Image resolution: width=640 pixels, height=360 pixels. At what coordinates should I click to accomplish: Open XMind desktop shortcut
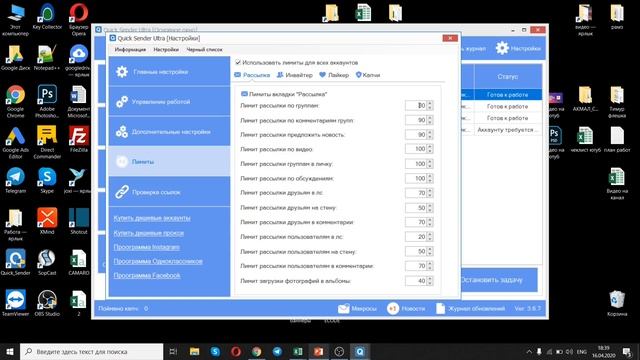(47, 221)
